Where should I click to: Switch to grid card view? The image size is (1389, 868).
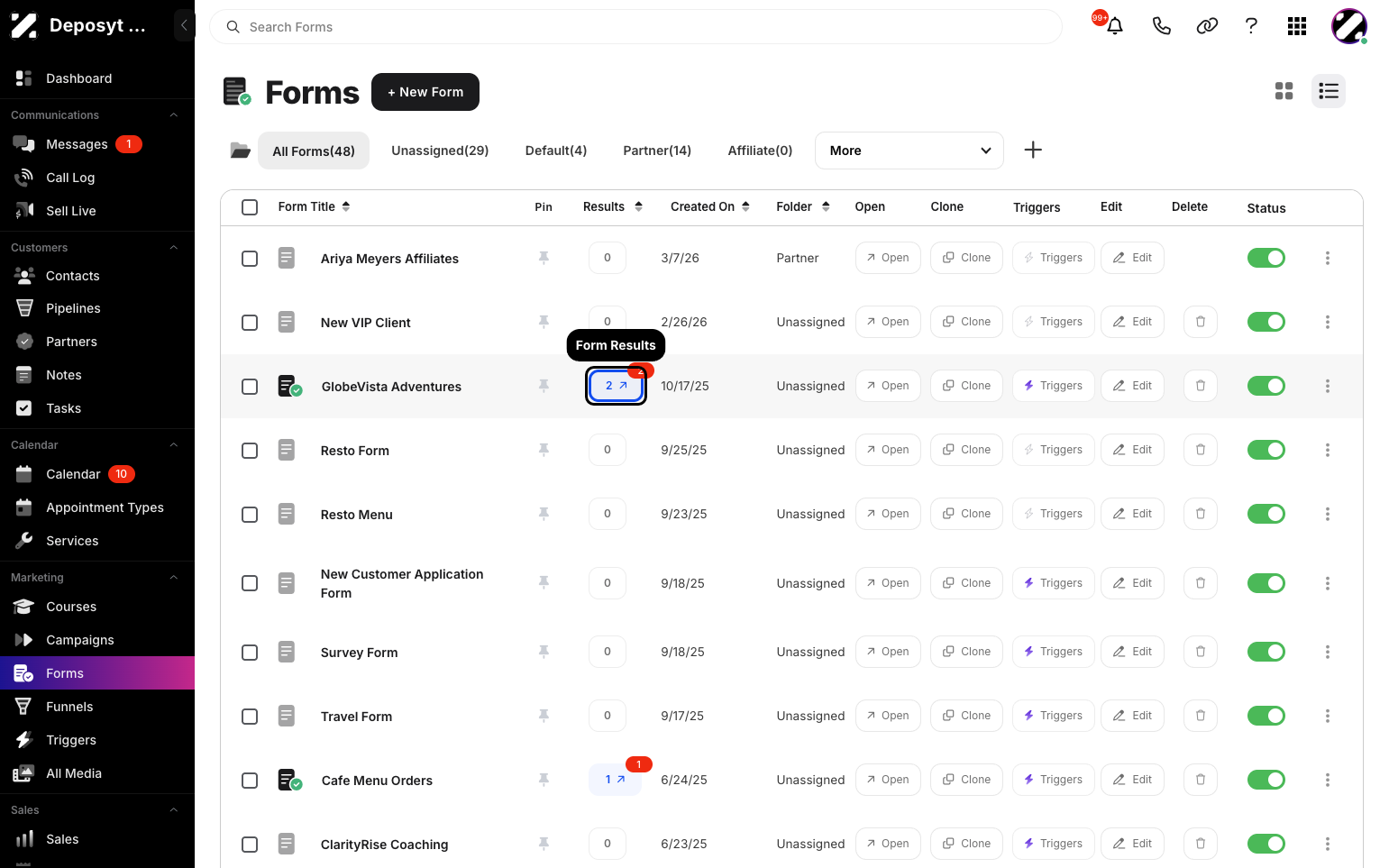pos(1284,91)
